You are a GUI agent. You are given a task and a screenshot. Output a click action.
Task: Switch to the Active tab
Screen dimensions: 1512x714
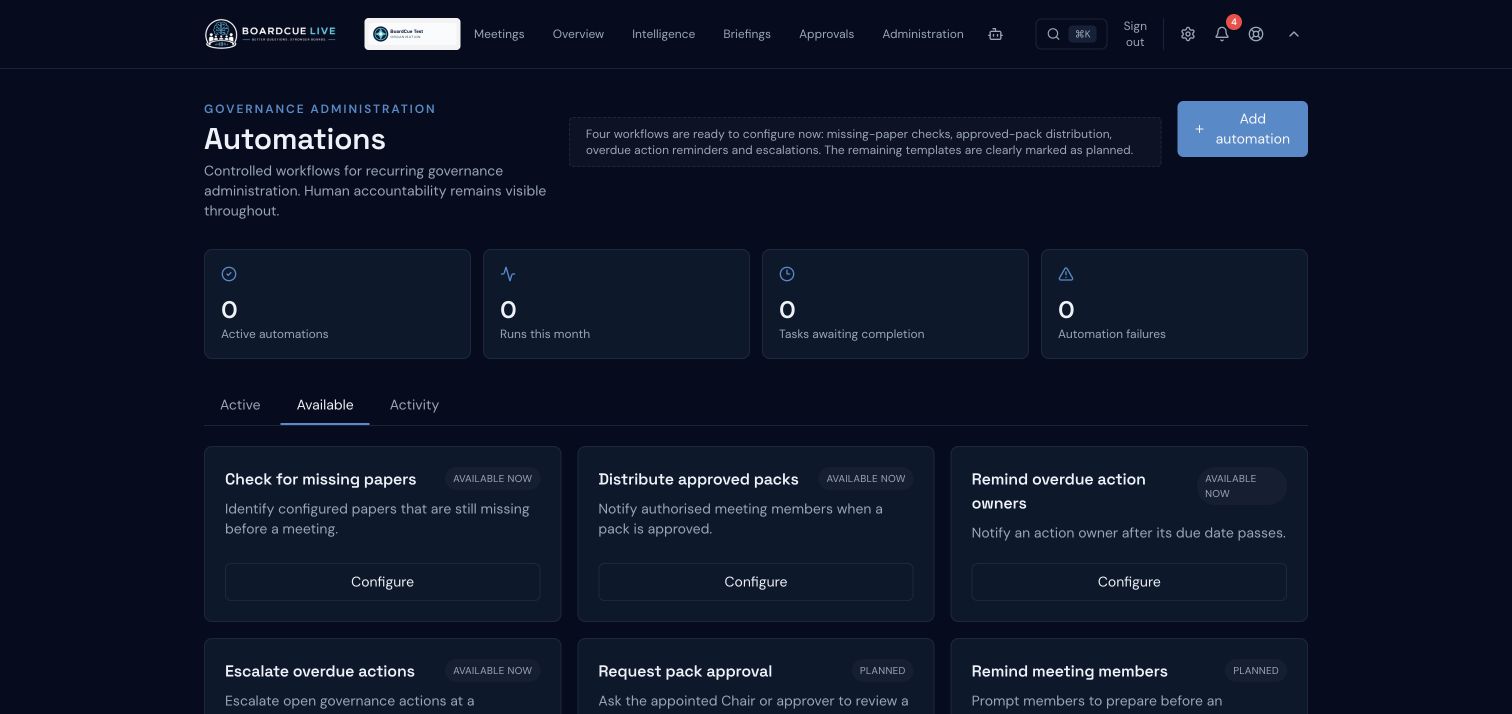[240, 405]
